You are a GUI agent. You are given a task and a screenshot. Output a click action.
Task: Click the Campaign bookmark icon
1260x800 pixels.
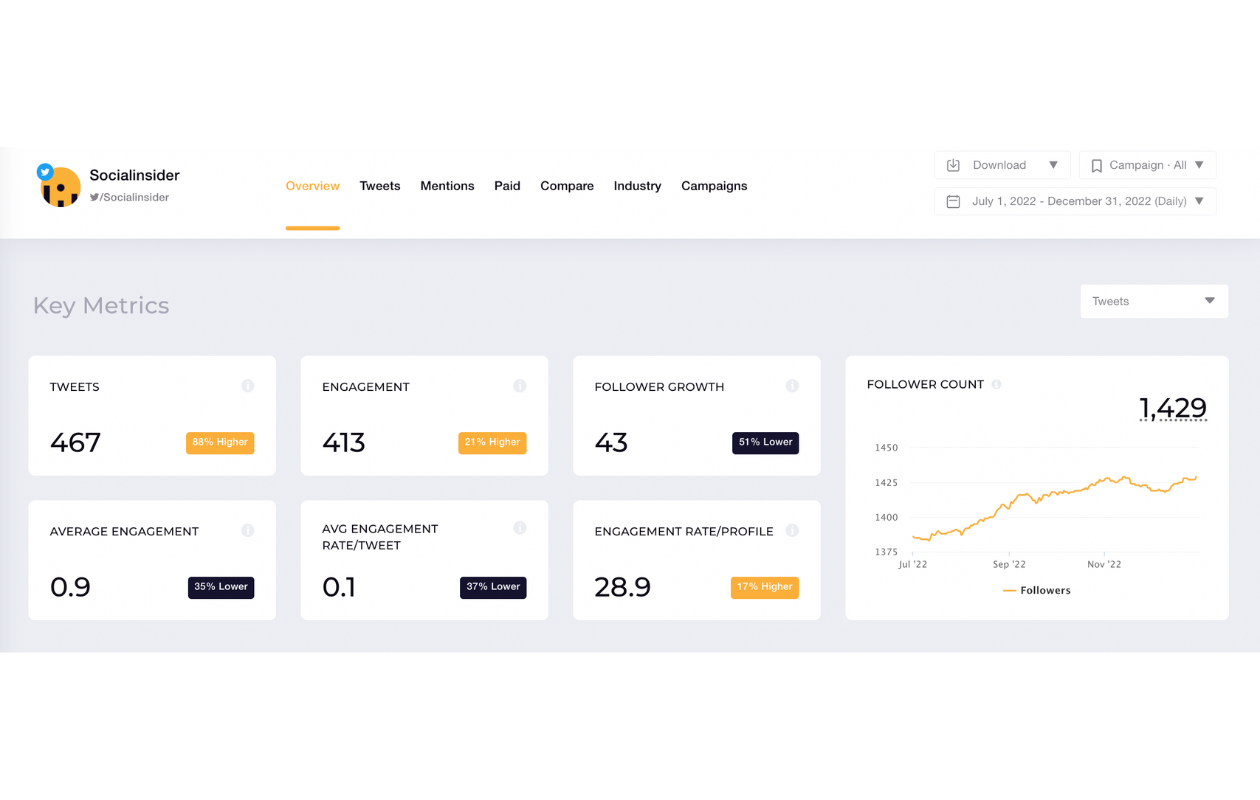[1097, 165]
